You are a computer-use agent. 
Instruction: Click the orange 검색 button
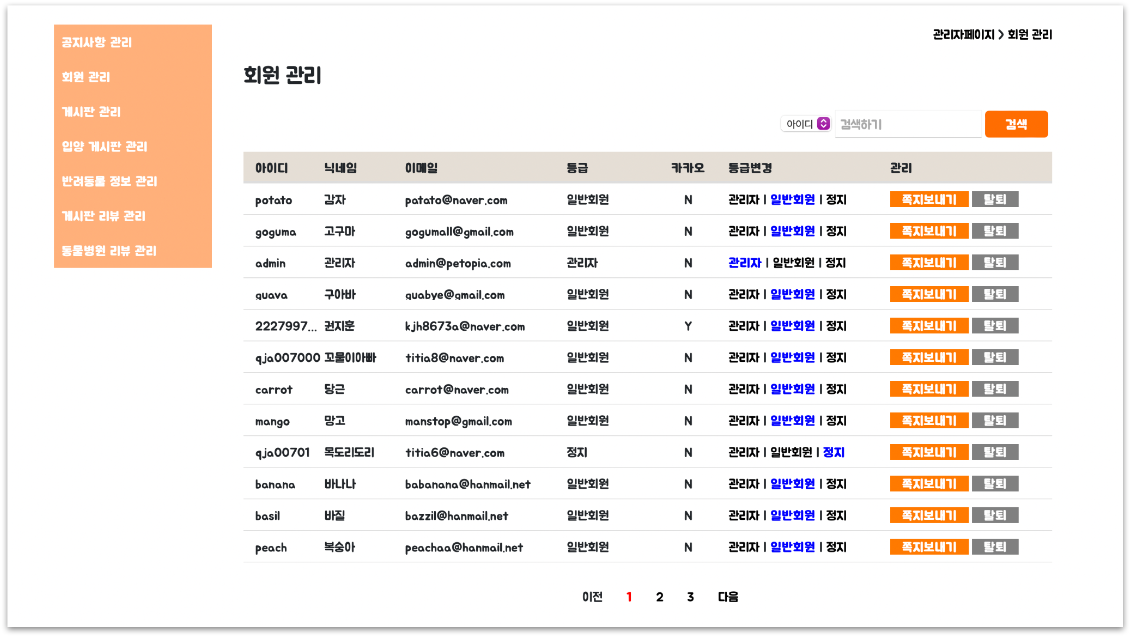pyautogui.click(x=1016, y=124)
